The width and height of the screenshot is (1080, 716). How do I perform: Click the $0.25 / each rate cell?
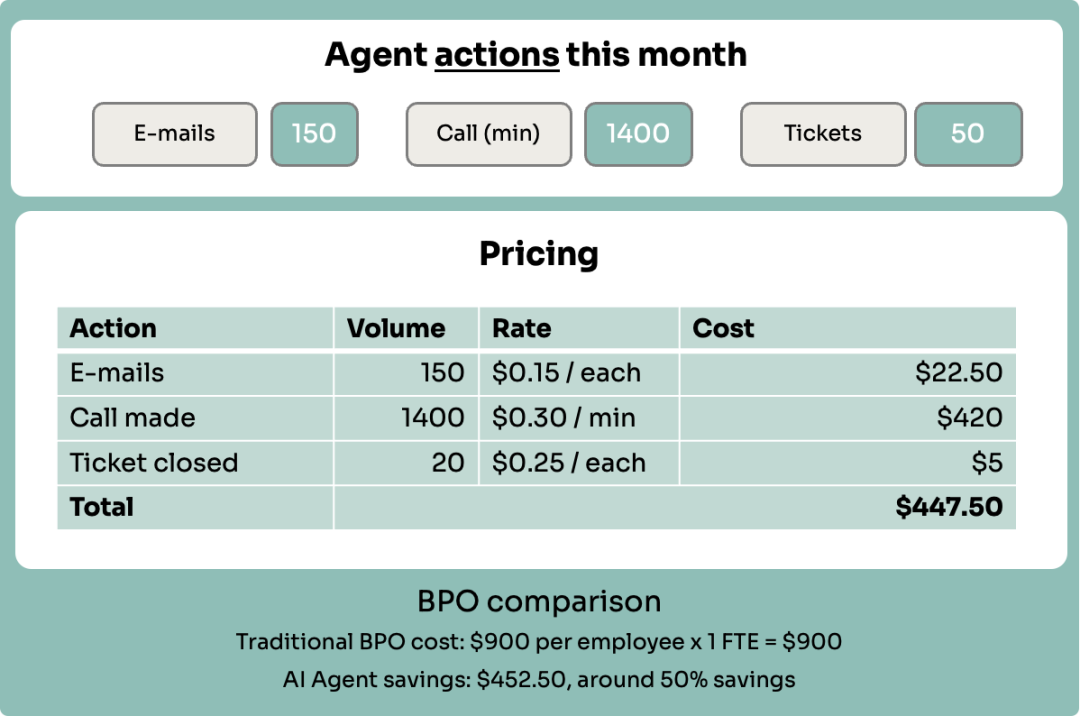pyautogui.click(x=579, y=463)
